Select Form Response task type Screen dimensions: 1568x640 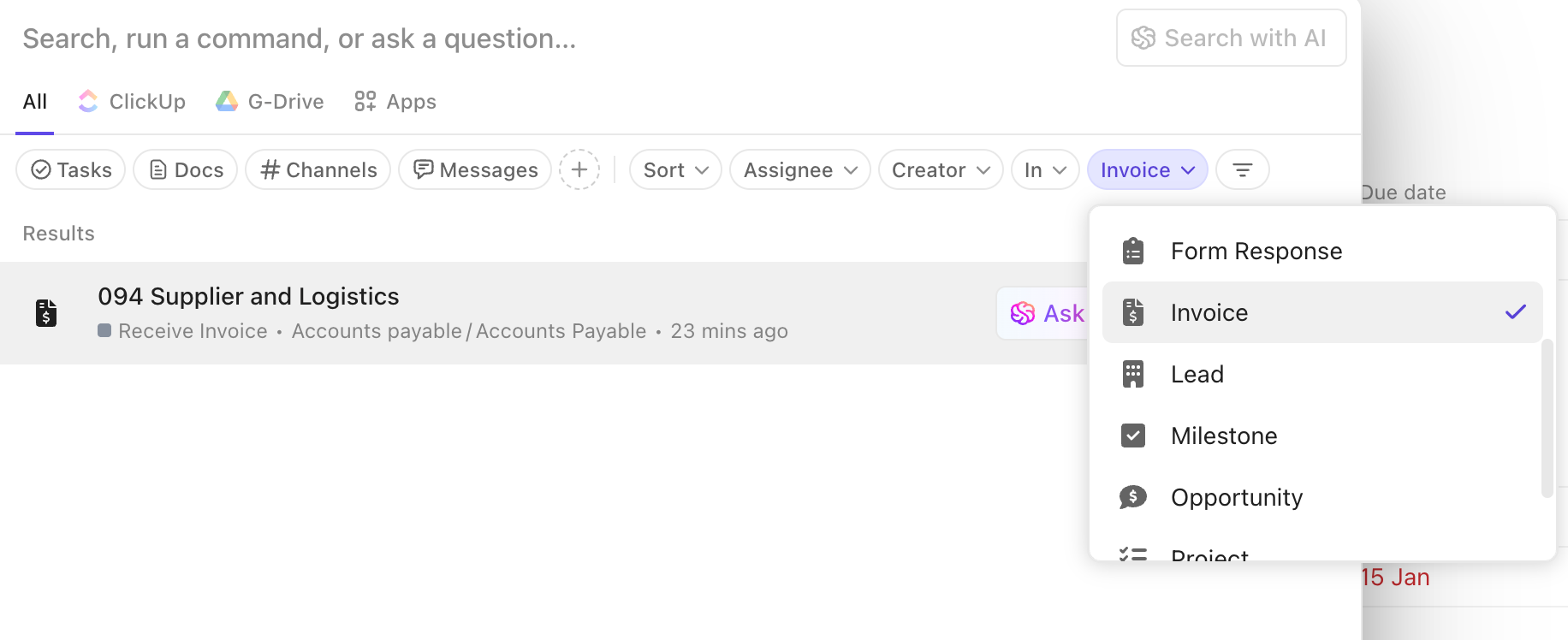click(1256, 252)
